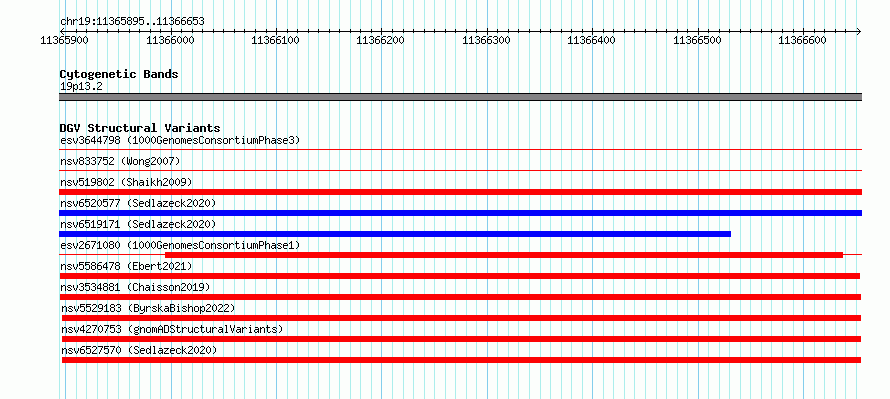The height and width of the screenshot is (399, 890).
Task: Click nsv6527570 (Sedlazeck2020) label
Action: click(139, 350)
